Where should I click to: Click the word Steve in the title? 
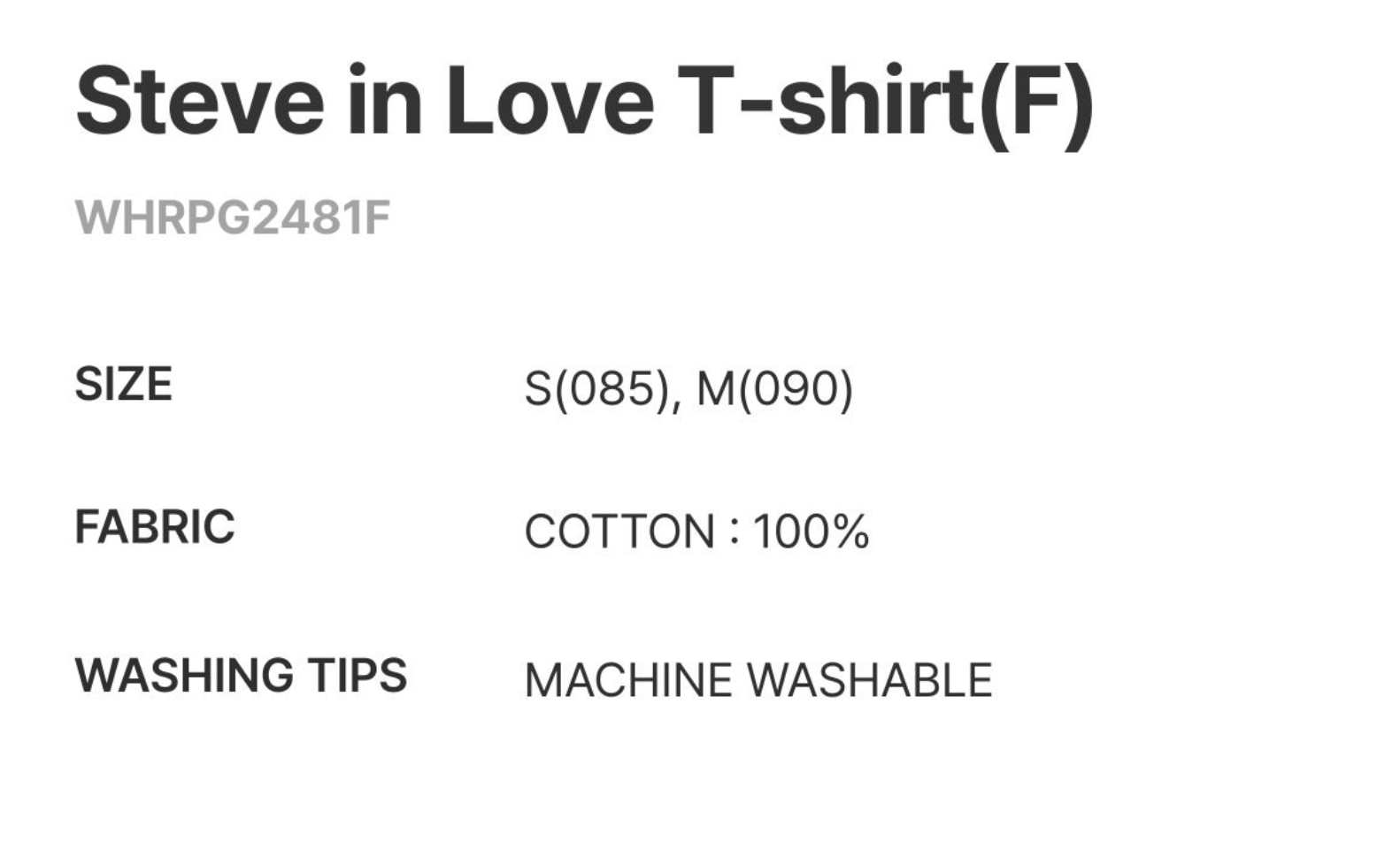200,102
